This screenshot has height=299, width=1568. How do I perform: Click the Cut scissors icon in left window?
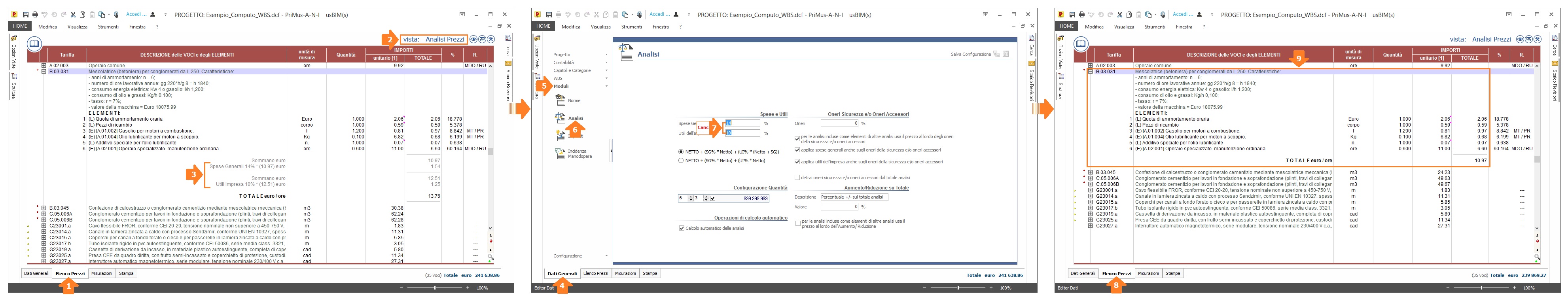tap(73, 15)
